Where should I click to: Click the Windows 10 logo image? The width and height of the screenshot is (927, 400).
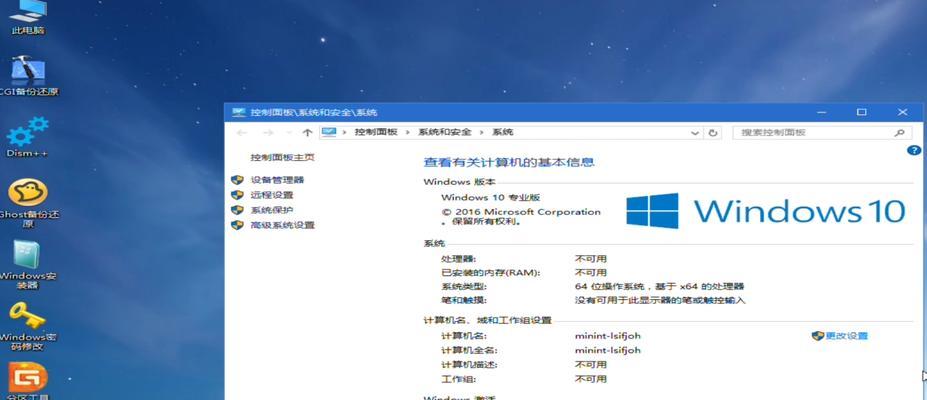coord(766,211)
